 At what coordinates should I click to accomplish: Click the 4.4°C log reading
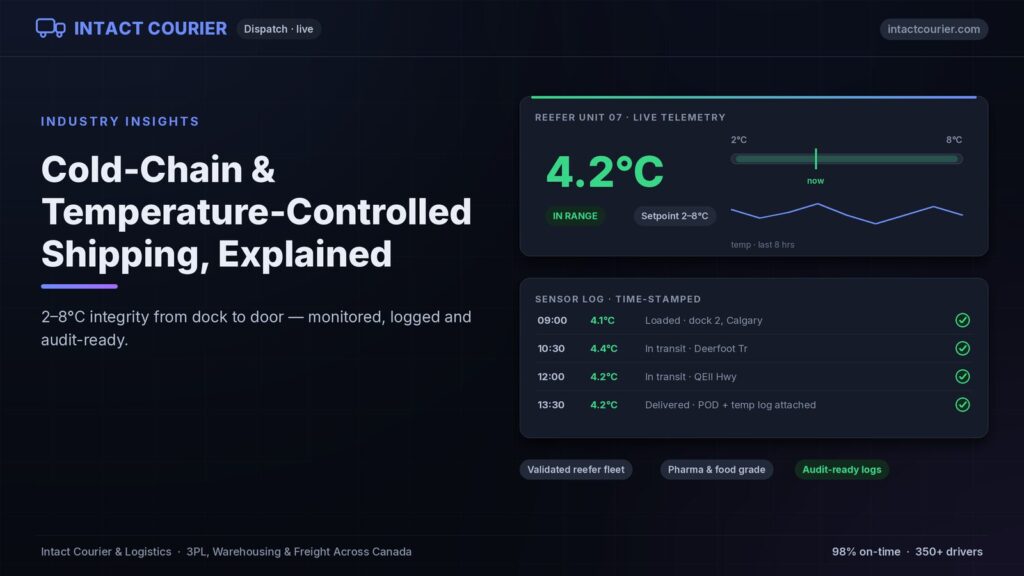pyautogui.click(x=603, y=348)
